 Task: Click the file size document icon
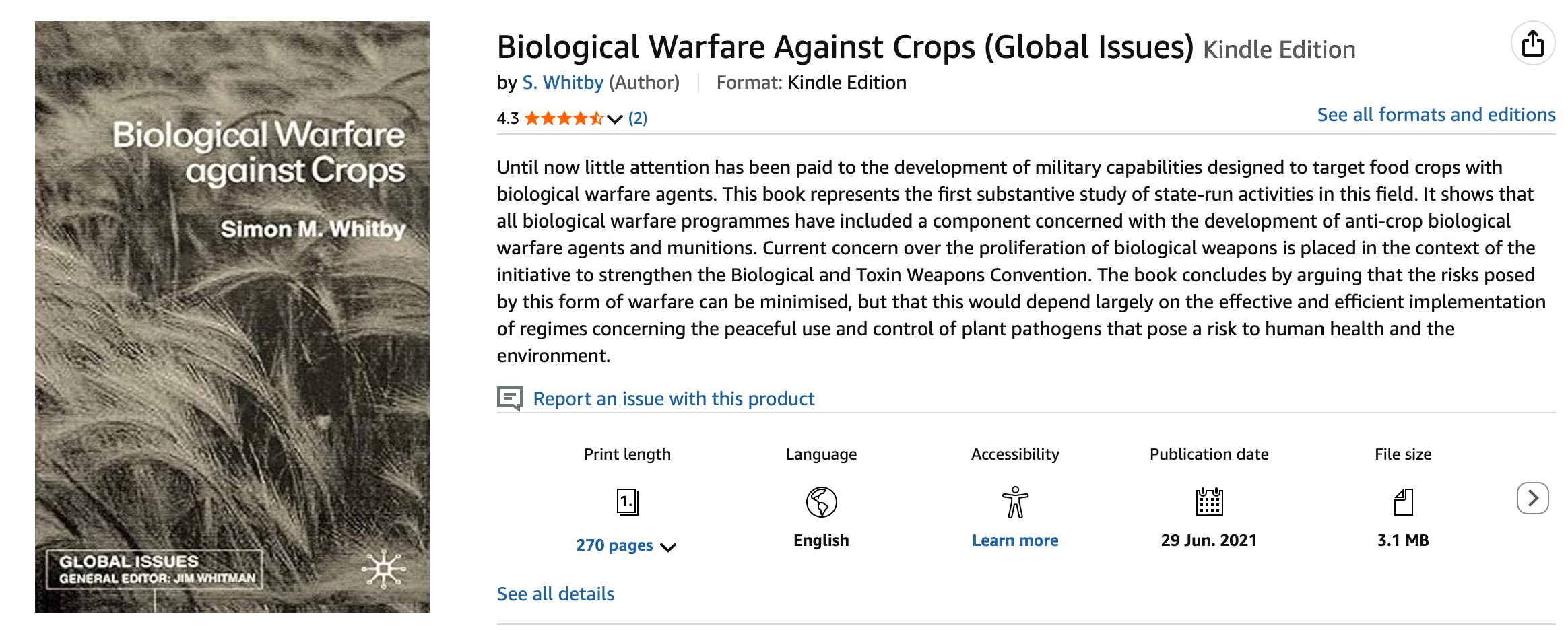point(1404,501)
